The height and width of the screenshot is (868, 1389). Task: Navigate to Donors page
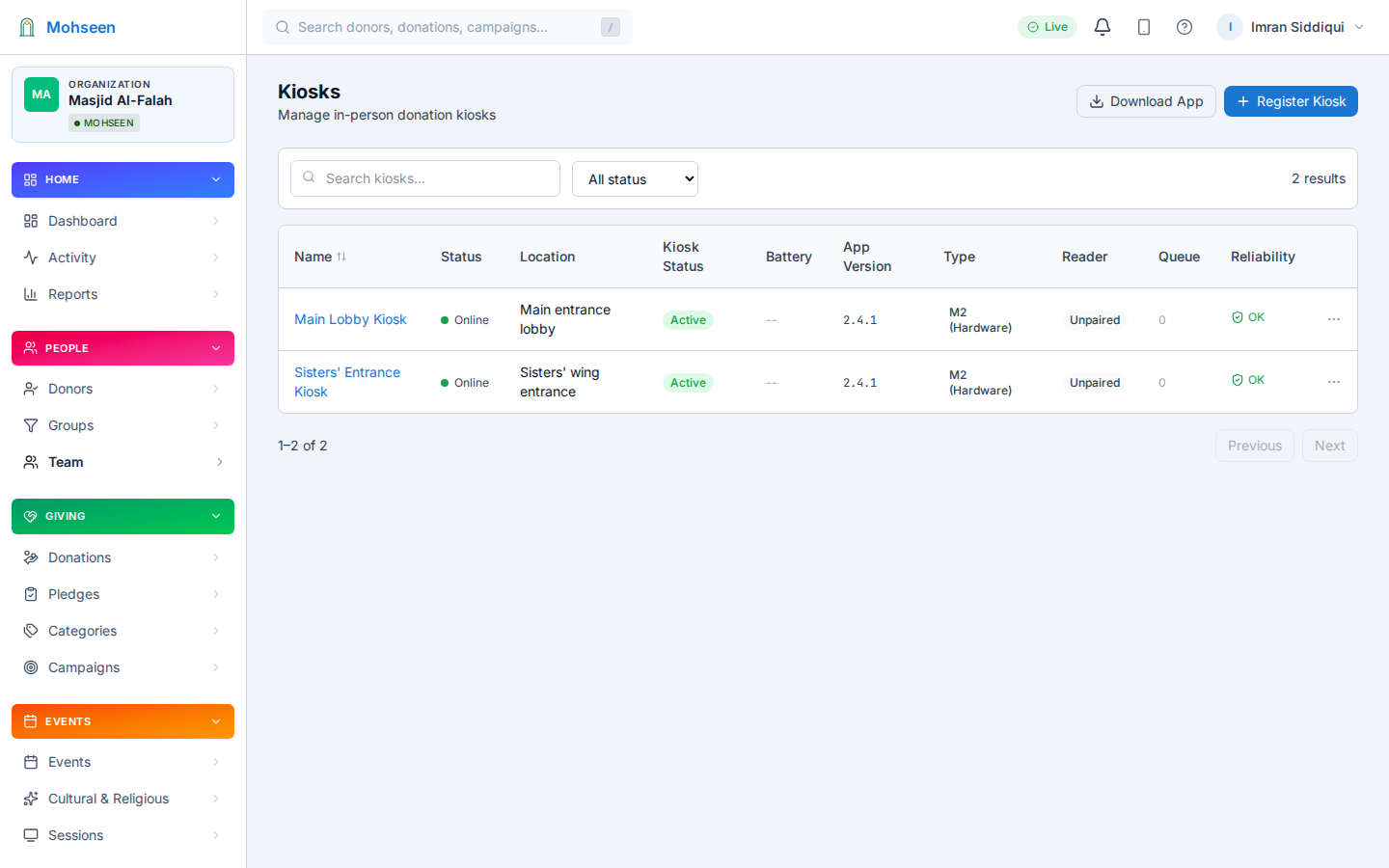pyautogui.click(x=123, y=389)
